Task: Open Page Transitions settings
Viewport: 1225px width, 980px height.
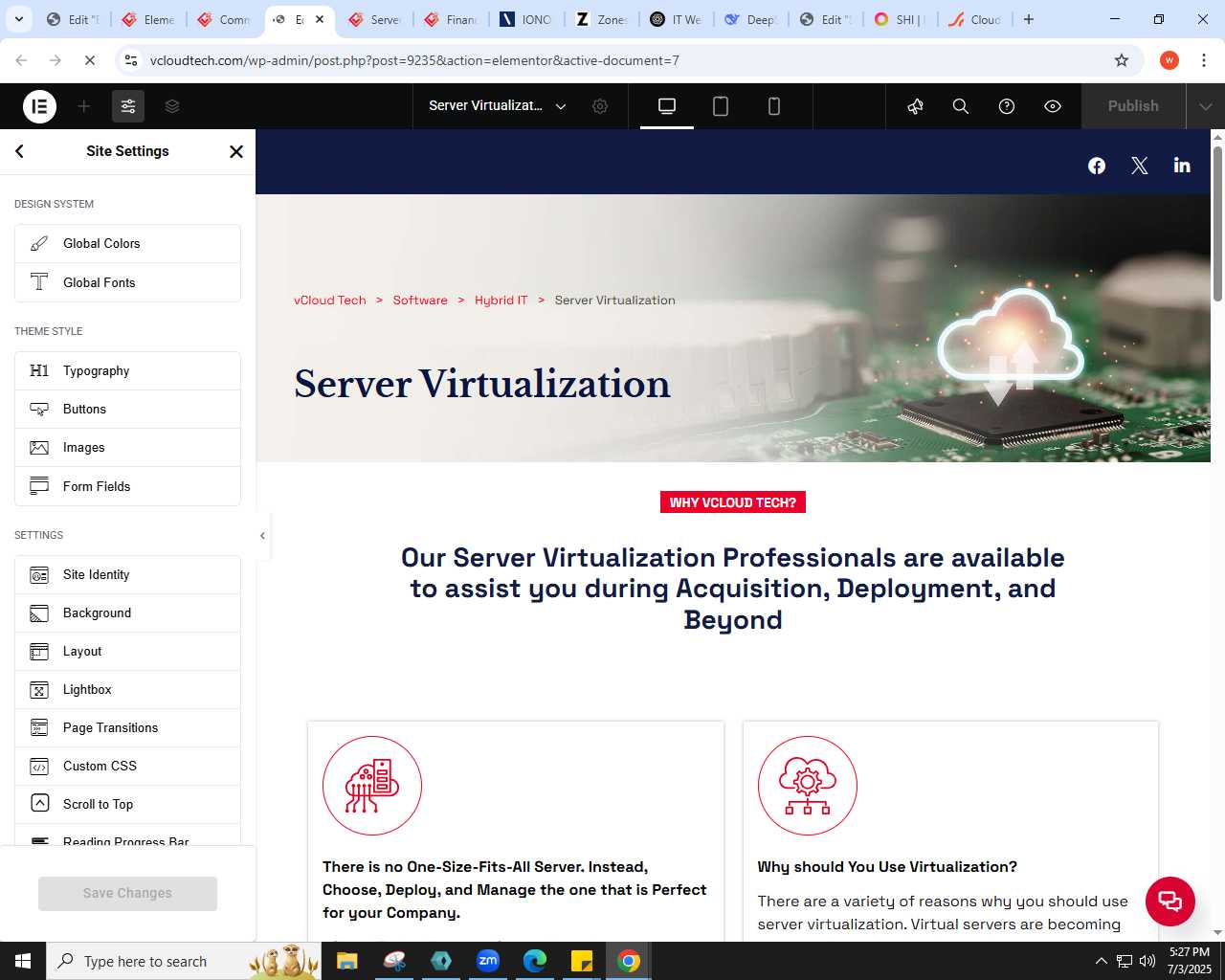Action: [127, 728]
